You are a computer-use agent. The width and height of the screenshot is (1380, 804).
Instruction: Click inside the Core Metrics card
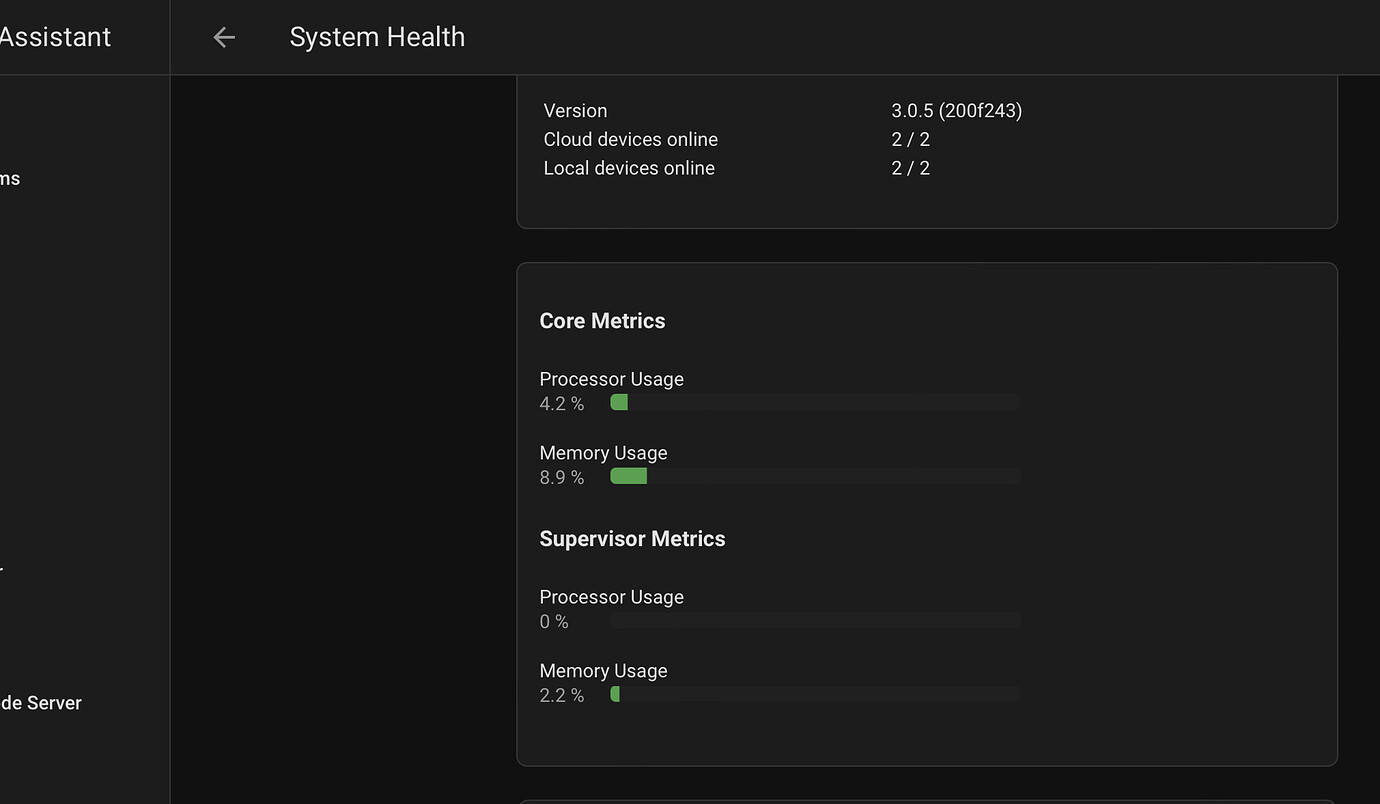[926, 514]
